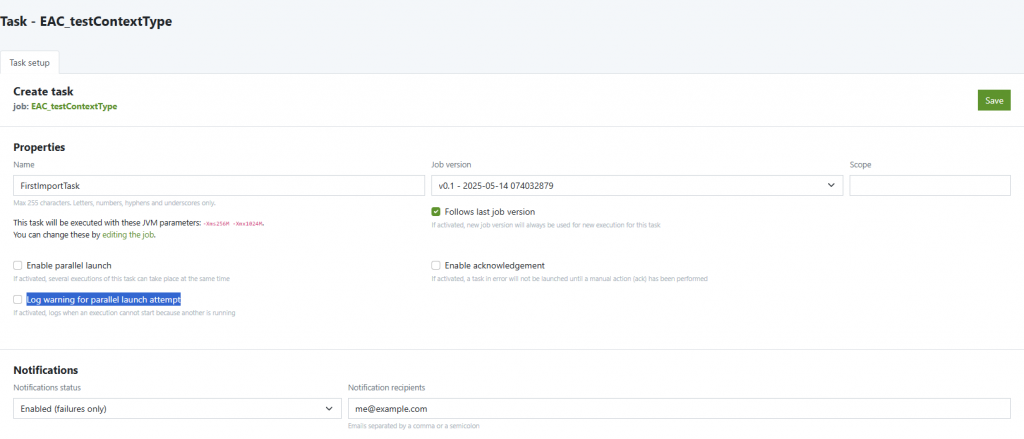This screenshot has width=1024, height=439.
Task: Tick the Enable acknowledgement checkbox
Action: tap(436, 265)
